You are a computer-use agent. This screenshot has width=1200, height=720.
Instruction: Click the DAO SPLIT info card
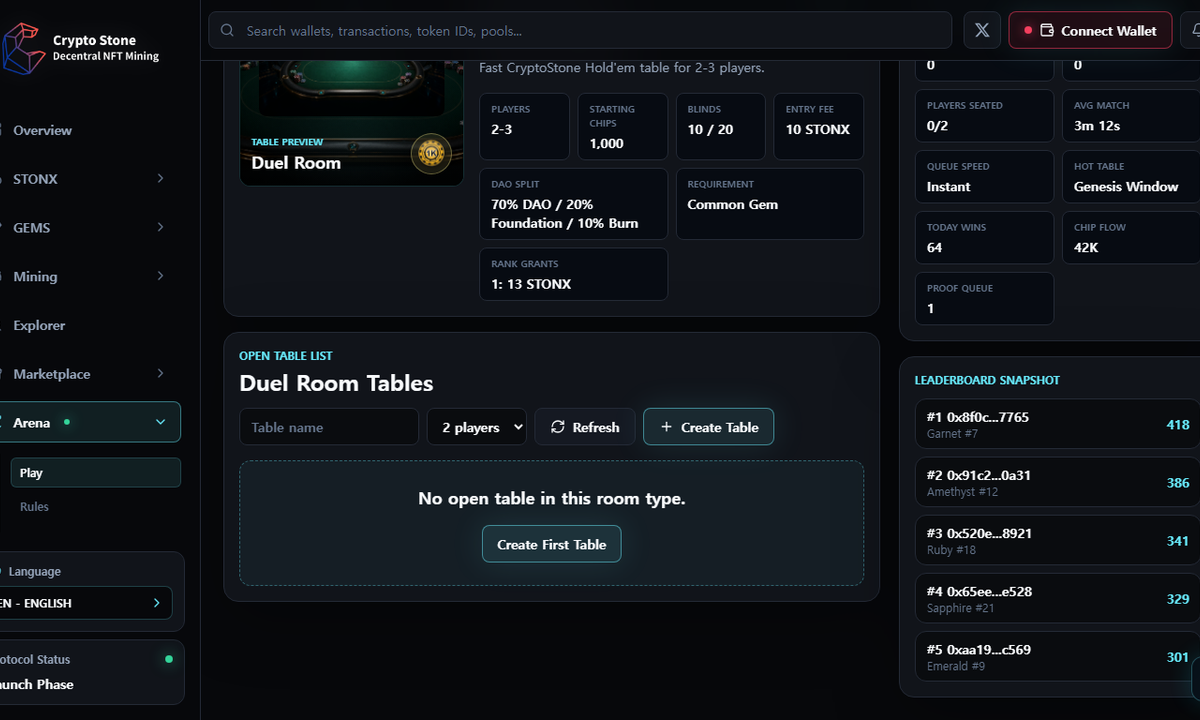[x=574, y=204]
